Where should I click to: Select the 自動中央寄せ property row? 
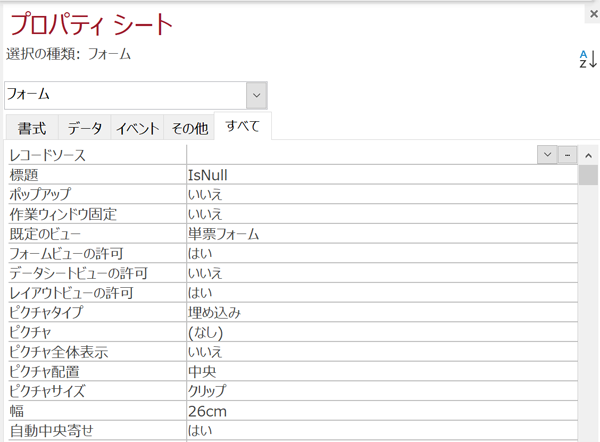pyautogui.click(x=95, y=431)
